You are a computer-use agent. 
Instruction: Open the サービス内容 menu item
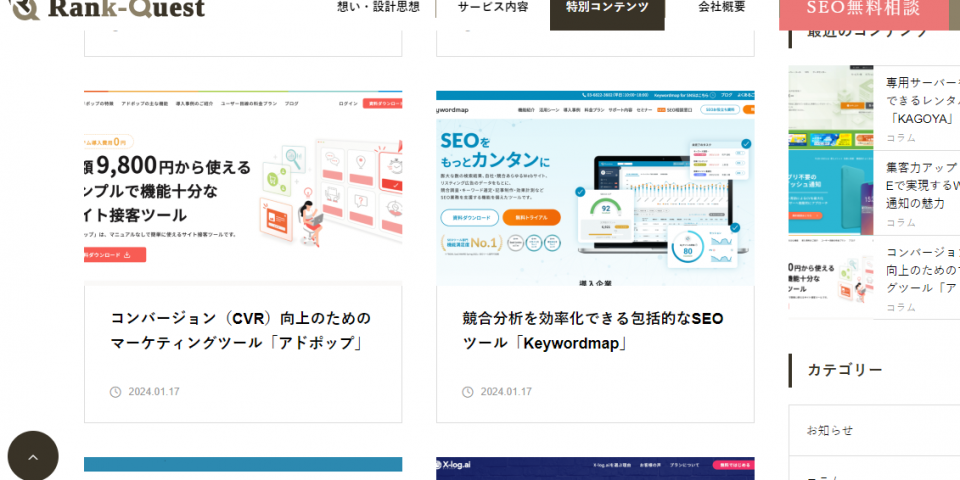click(x=493, y=7)
